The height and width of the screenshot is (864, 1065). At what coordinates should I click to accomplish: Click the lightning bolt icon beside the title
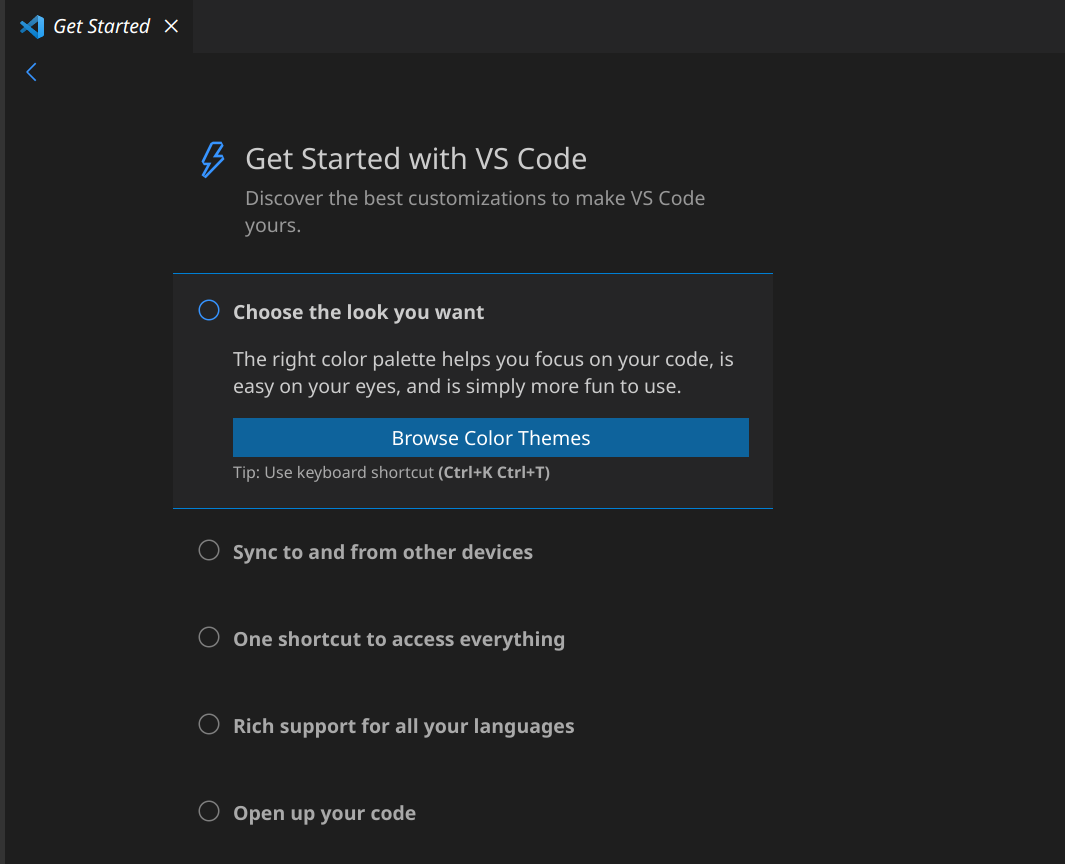coord(212,159)
